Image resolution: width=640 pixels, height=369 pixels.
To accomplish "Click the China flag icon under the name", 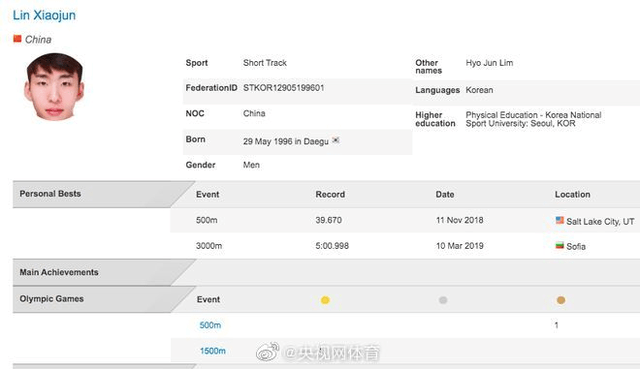I will click(x=17, y=39).
